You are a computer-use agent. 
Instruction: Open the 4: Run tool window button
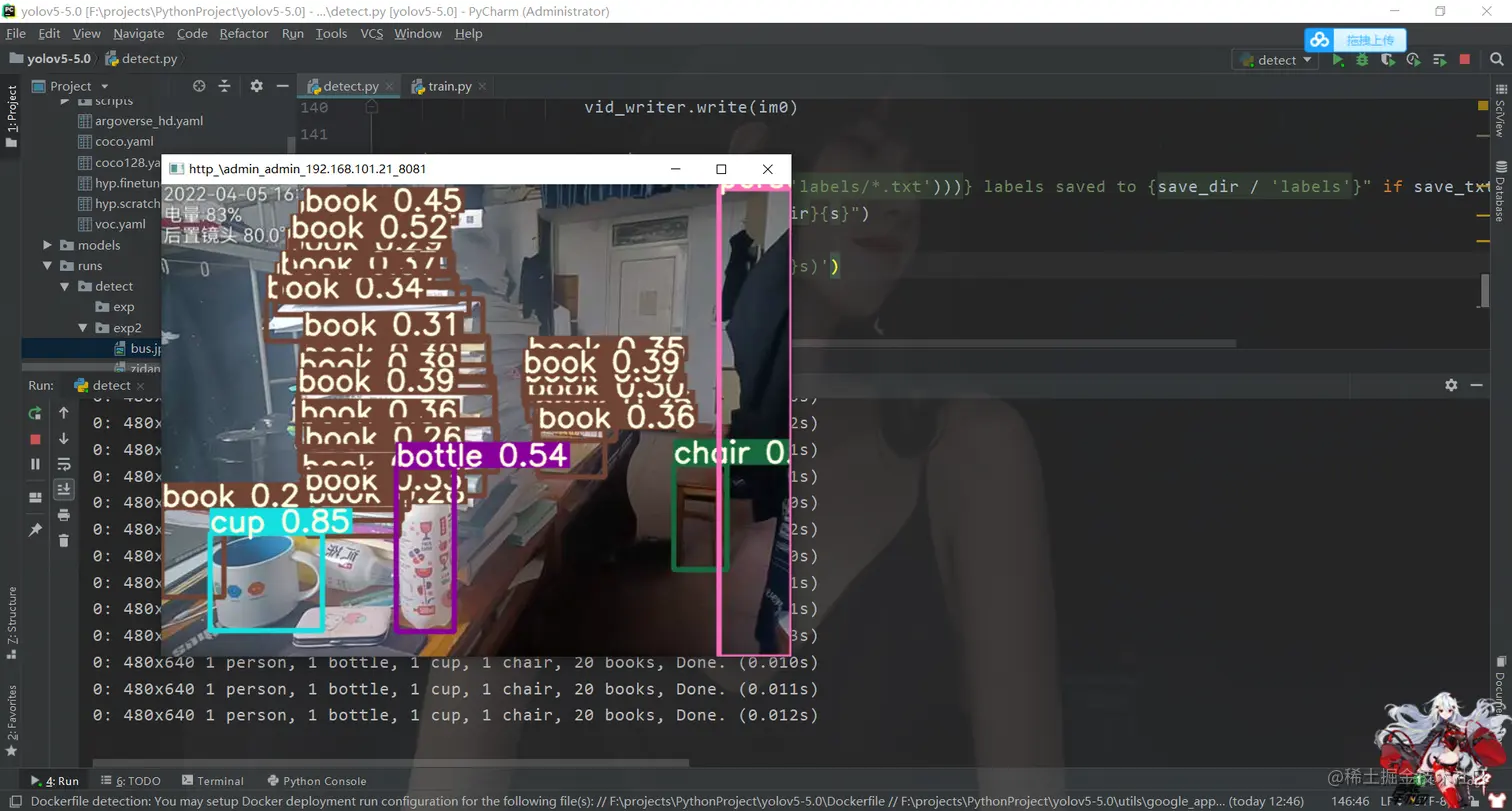pyautogui.click(x=55, y=781)
